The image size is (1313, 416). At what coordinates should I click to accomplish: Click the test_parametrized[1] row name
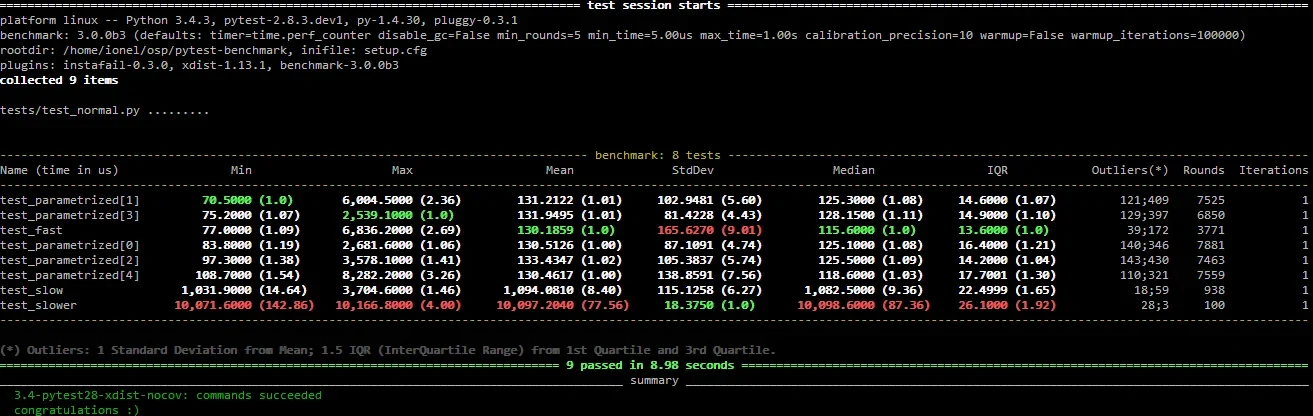(x=70, y=200)
